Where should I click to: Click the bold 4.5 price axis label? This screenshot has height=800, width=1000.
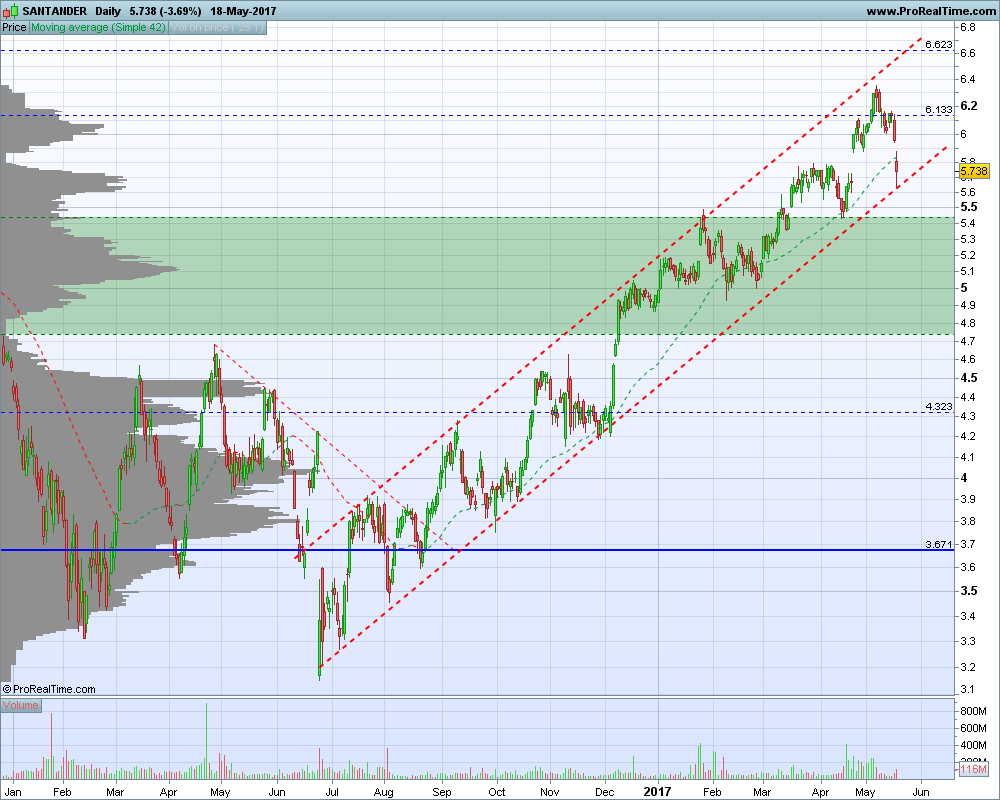pyautogui.click(x=969, y=378)
